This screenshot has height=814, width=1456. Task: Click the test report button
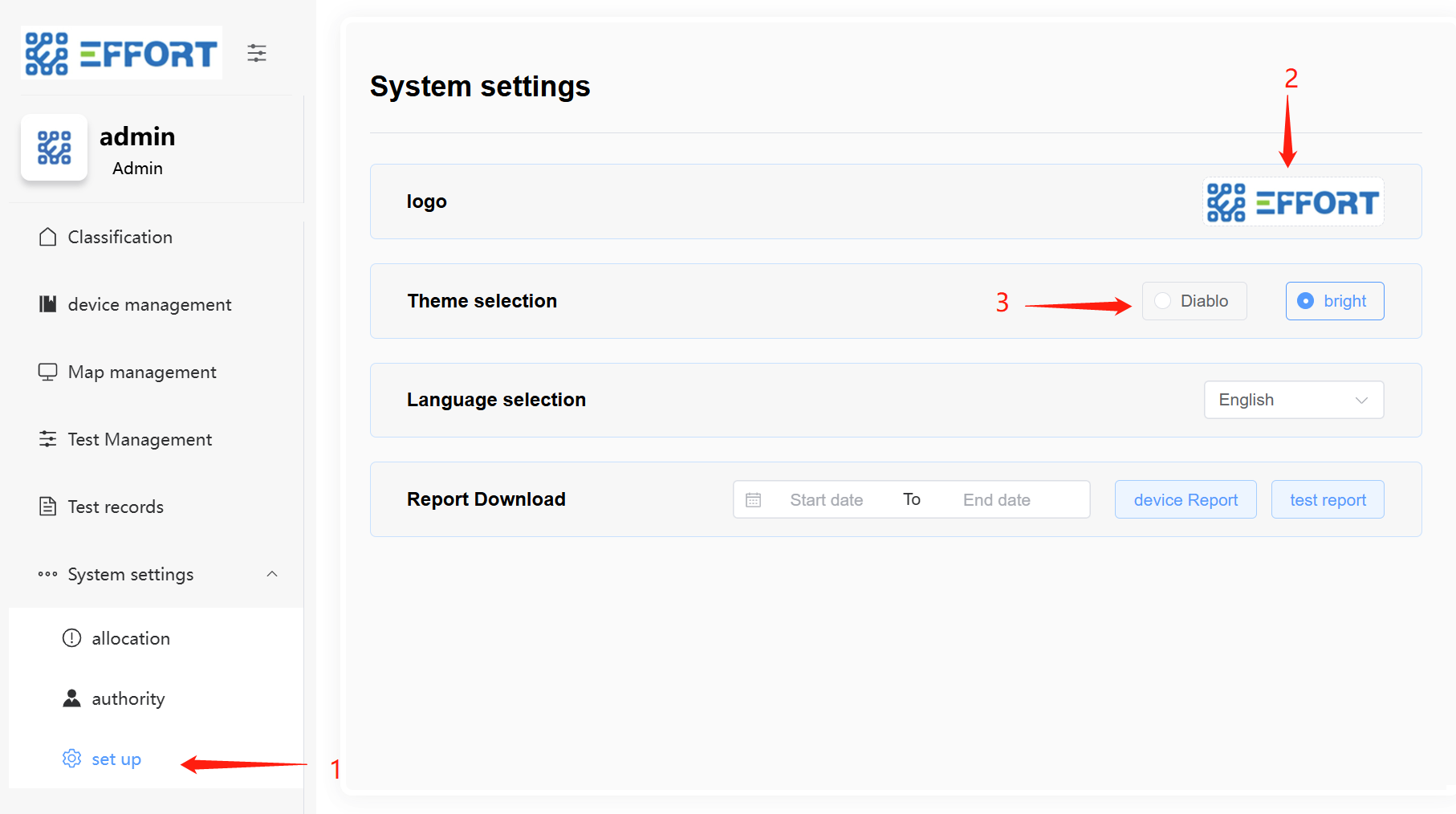click(1327, 500)
